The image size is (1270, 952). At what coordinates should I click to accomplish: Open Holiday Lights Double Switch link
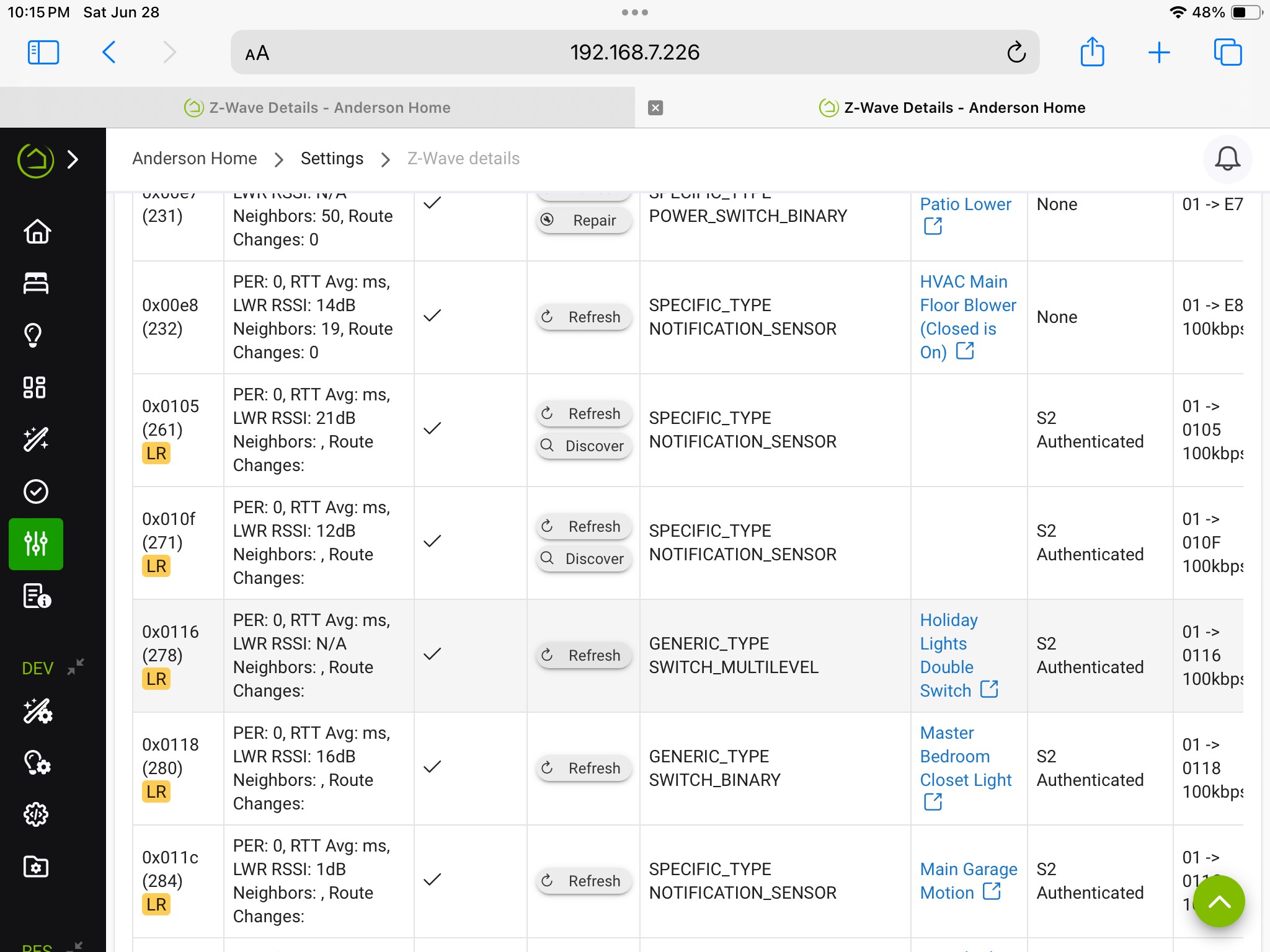pos(959,655)
